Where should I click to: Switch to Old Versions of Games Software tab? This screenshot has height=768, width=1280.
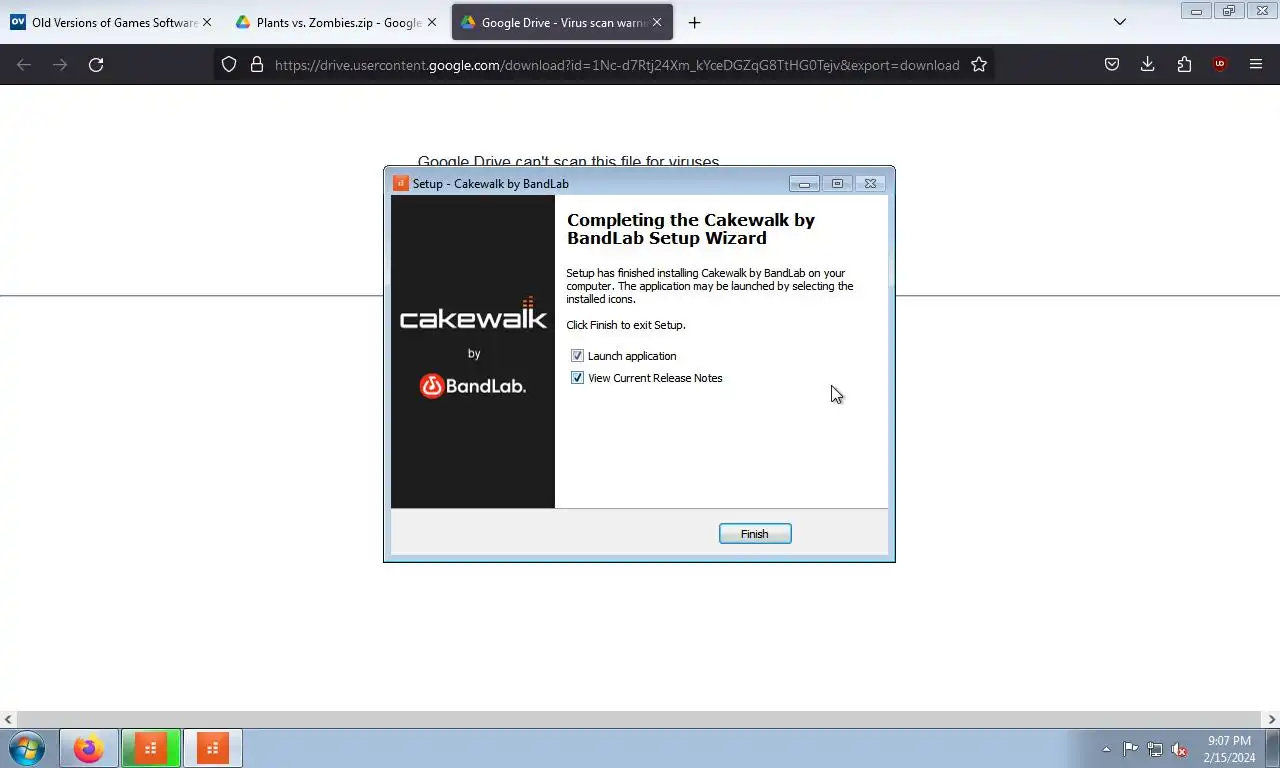pos(104,22)
